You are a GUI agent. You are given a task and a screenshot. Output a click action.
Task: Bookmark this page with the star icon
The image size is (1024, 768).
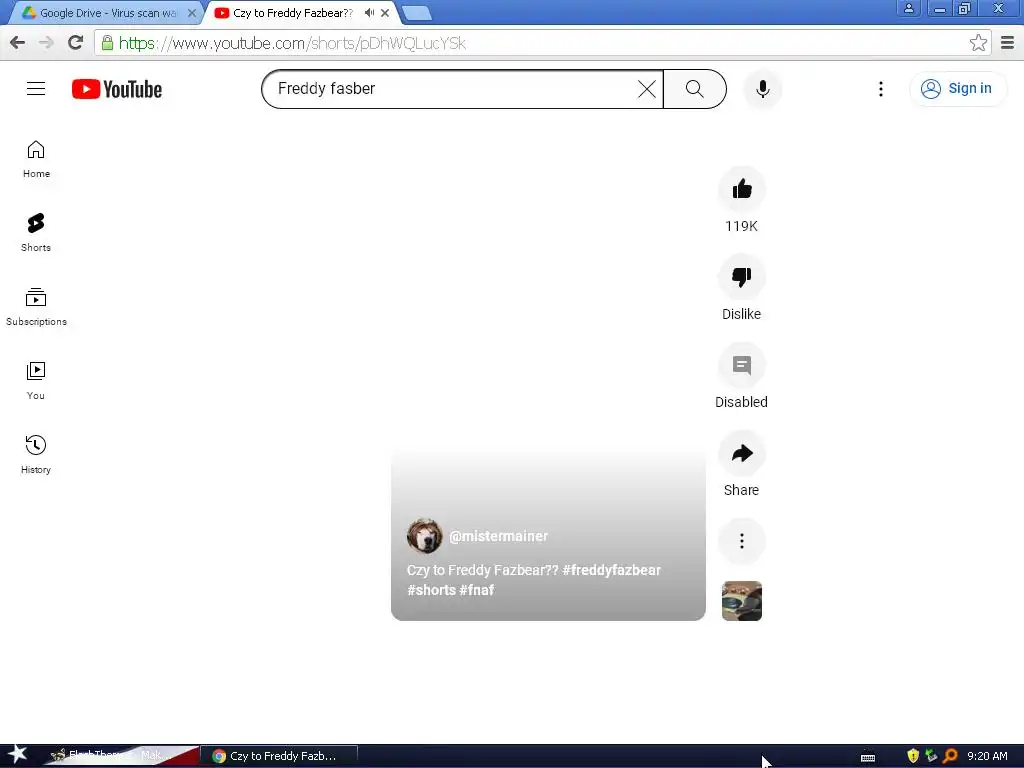978,43
